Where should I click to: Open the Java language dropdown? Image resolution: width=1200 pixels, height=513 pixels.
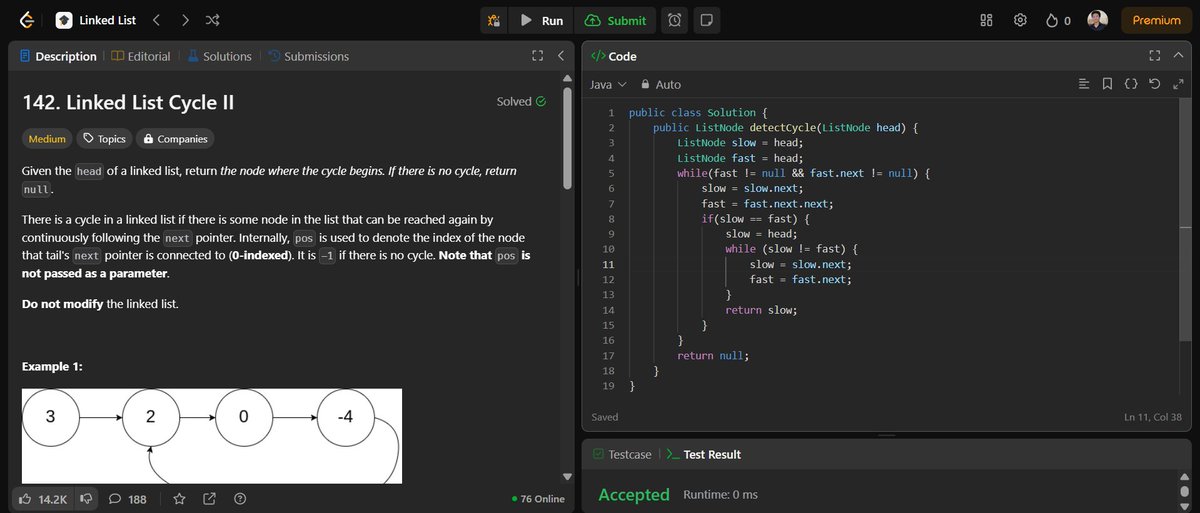pos(608,85)
